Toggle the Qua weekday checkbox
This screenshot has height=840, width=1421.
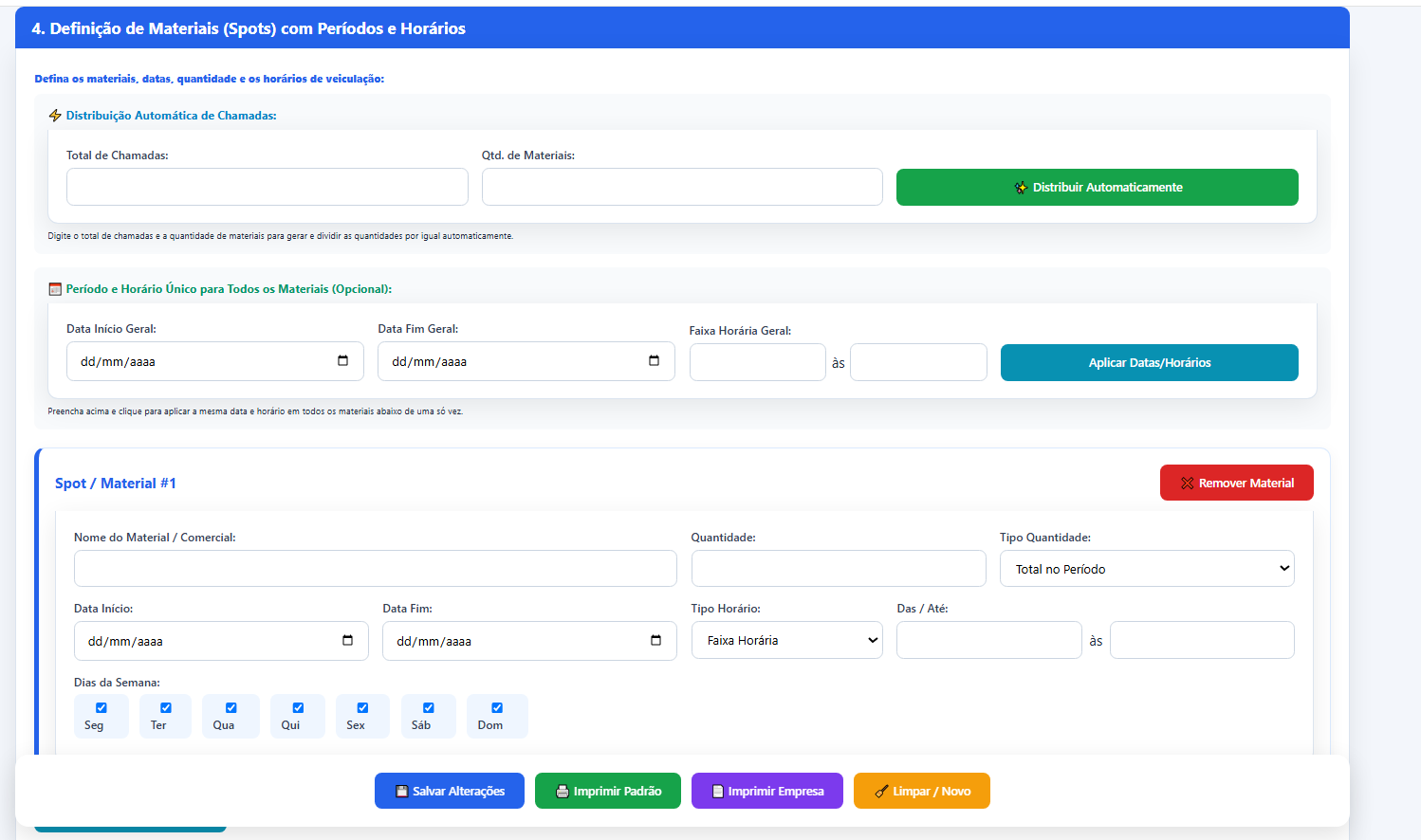click(231, 707)
